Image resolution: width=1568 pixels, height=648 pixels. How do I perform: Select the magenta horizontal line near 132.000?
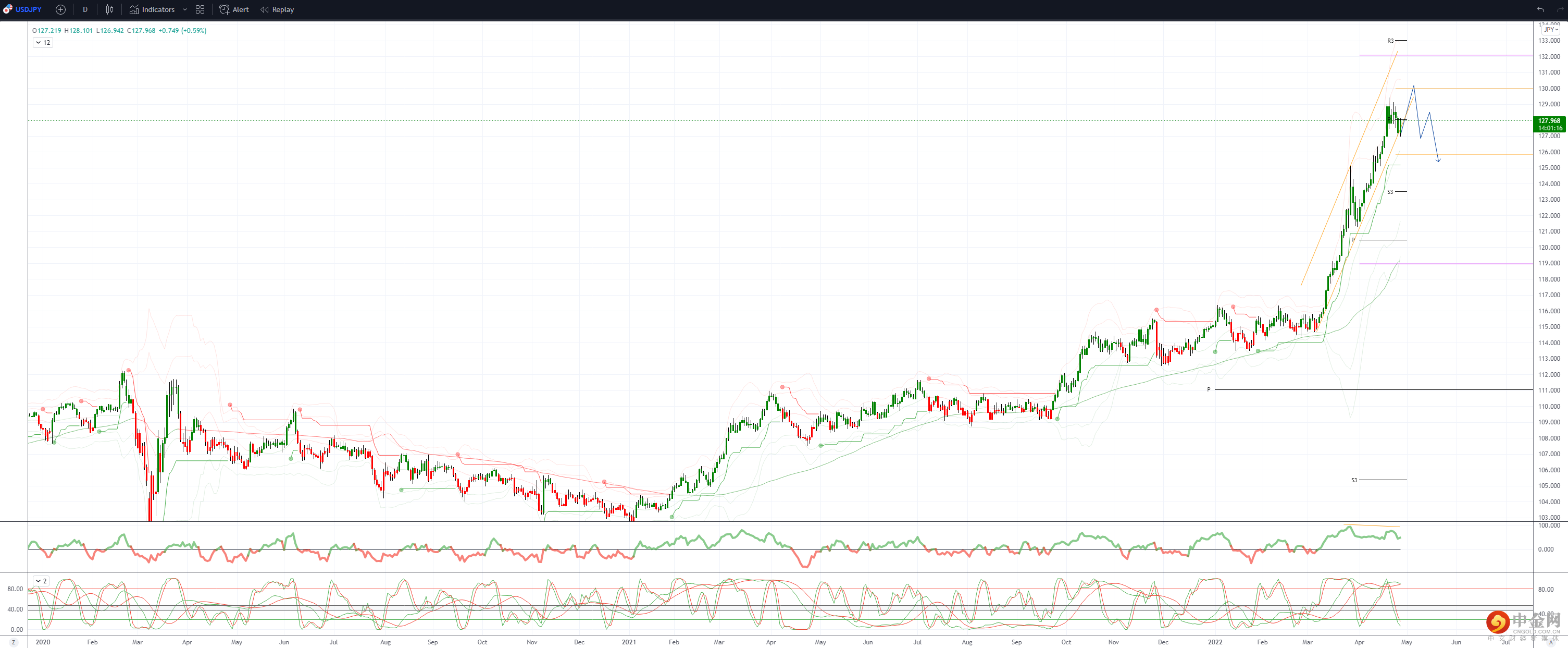[1461, 55]
